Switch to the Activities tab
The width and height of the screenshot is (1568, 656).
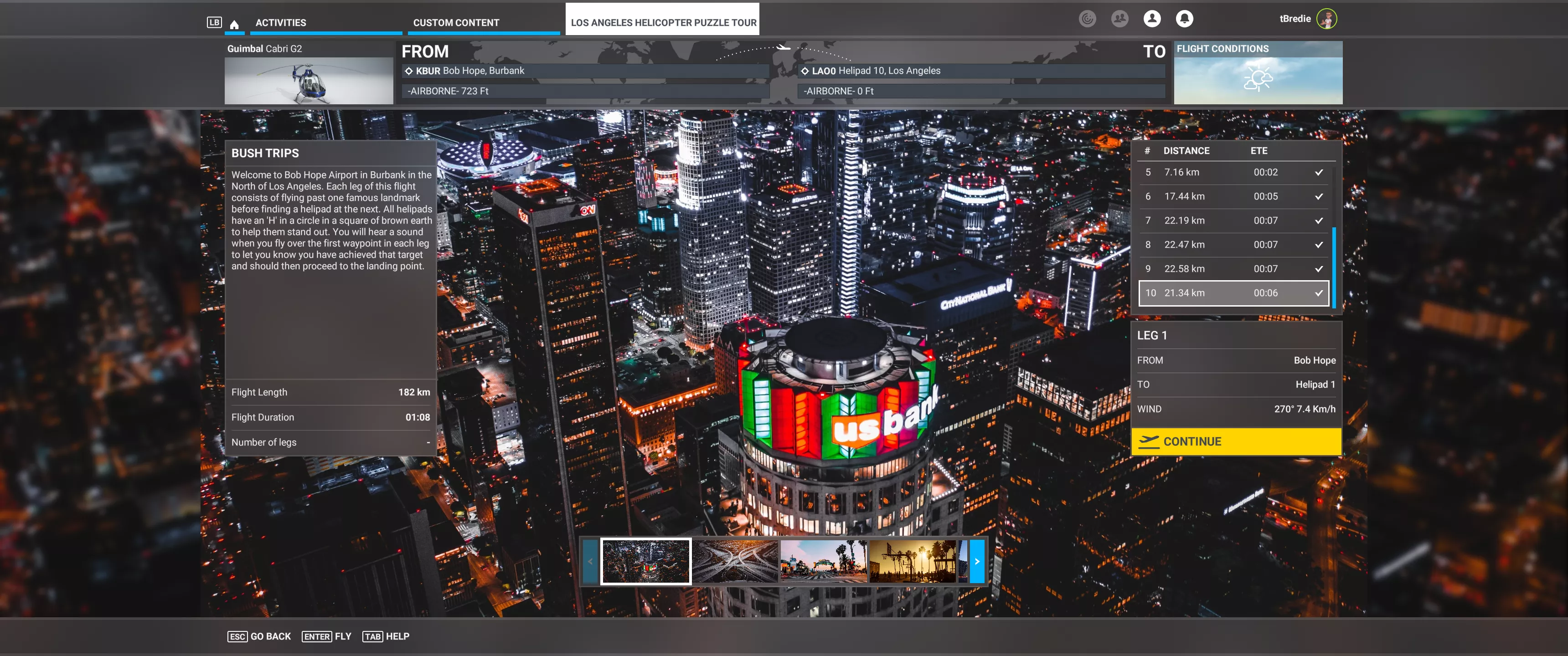[x=281, y=22]
